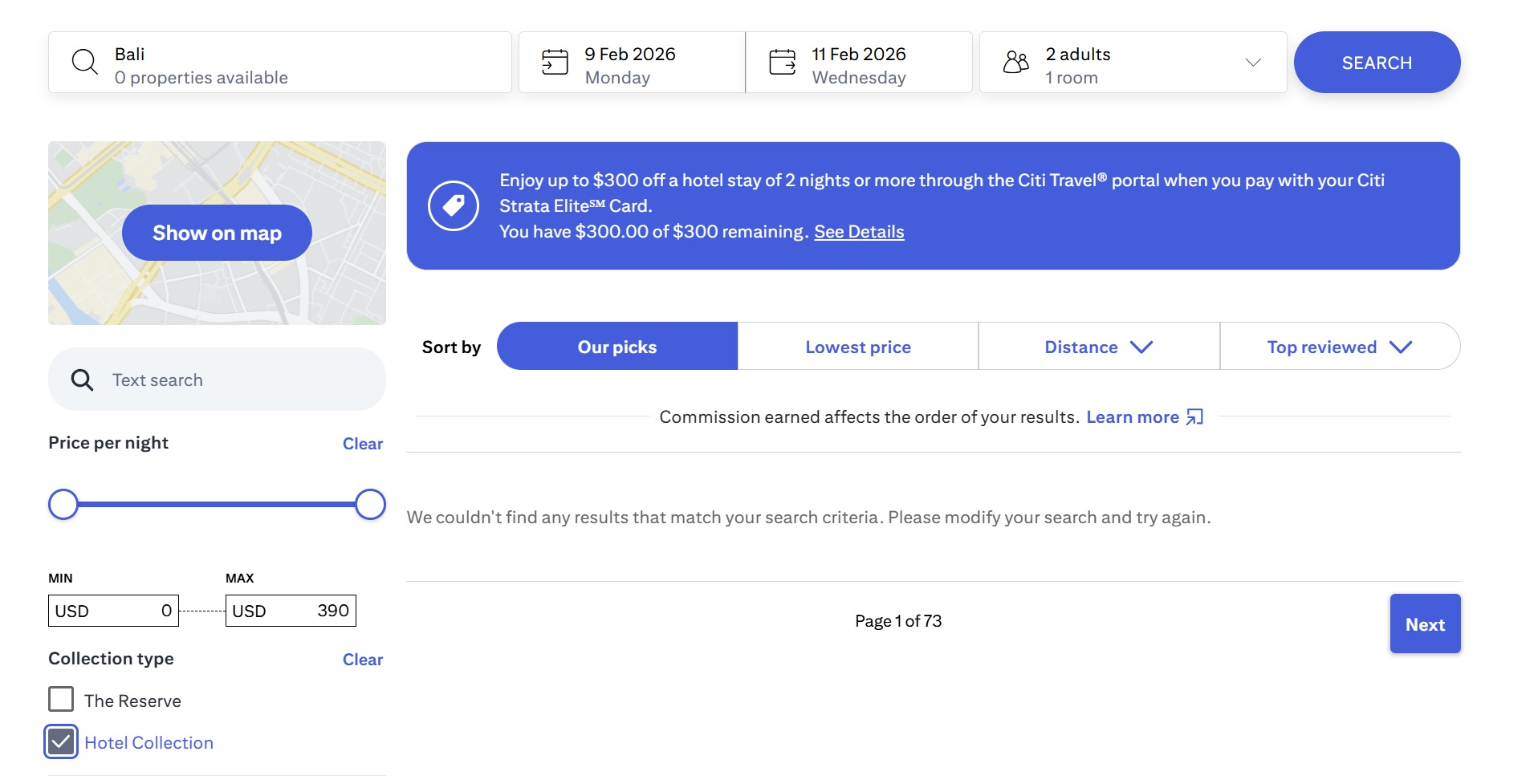
Task: Open the Distance sort dropdown
Action: click(x=1098, y=347)
